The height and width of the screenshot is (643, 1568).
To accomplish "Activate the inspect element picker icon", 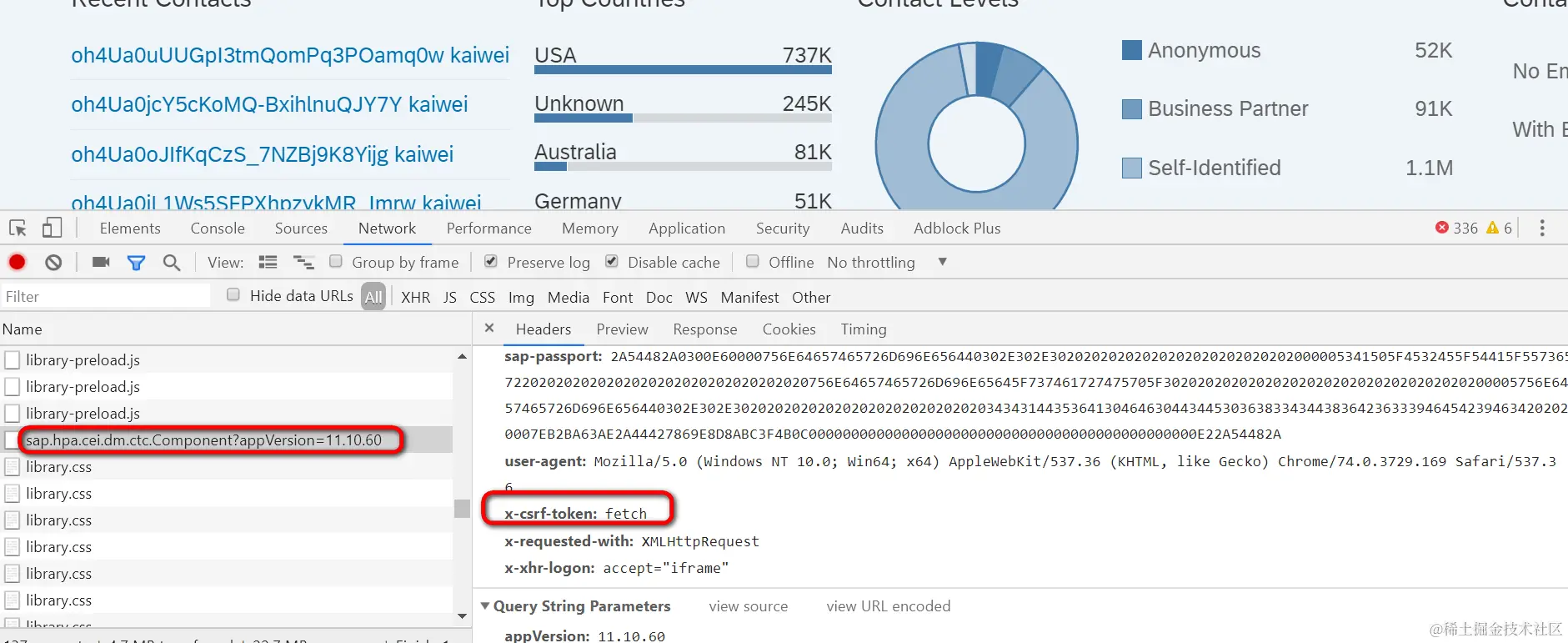I will 18,228.
